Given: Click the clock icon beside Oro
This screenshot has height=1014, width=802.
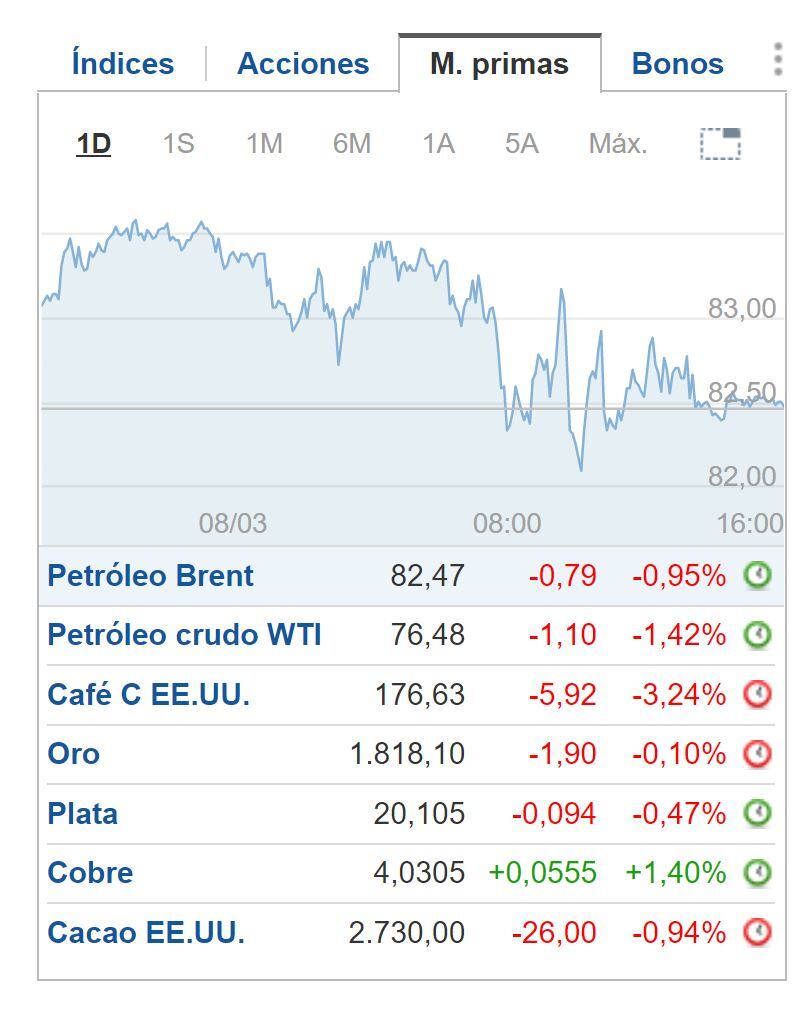Looking at the screenshot, I should coord(758,753).
